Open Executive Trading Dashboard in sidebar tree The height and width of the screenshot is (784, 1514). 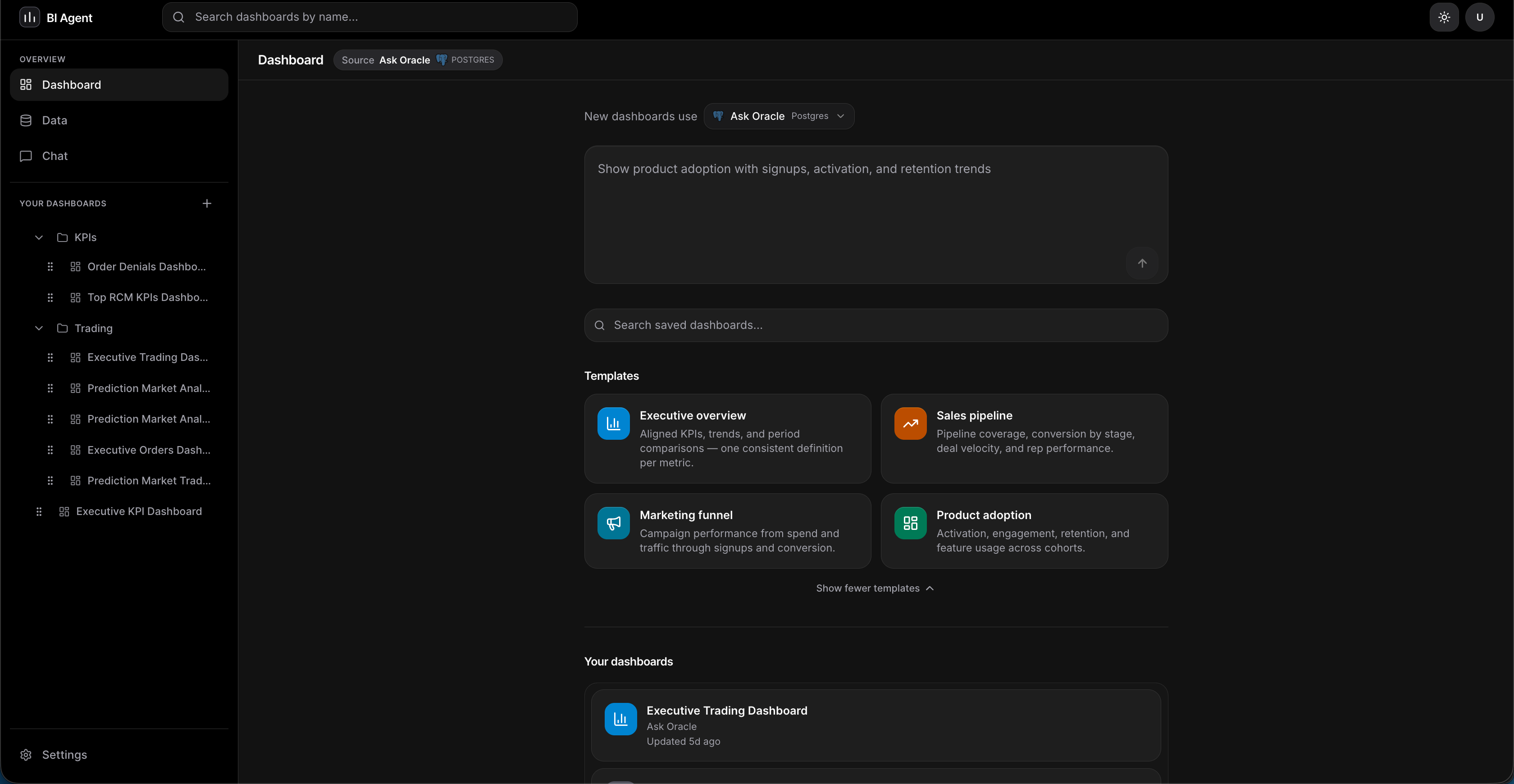point(147,357)
